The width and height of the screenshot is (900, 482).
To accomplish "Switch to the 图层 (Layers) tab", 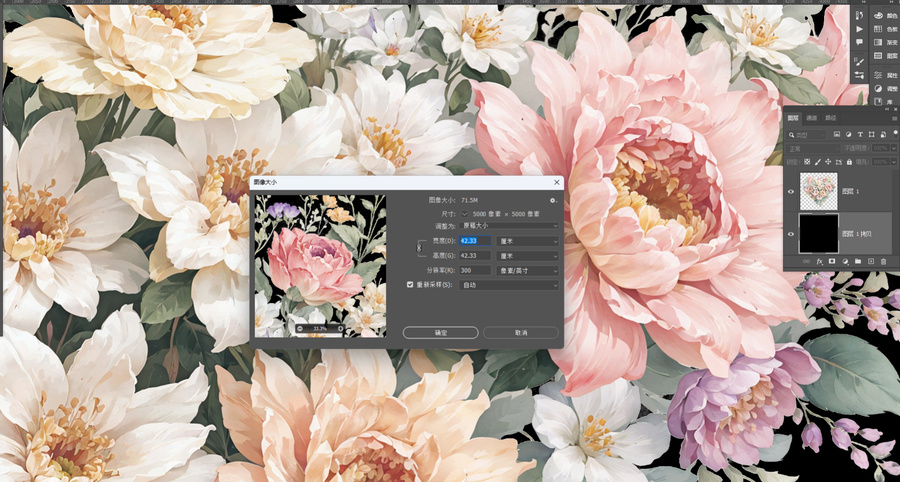I will point(793,118).
